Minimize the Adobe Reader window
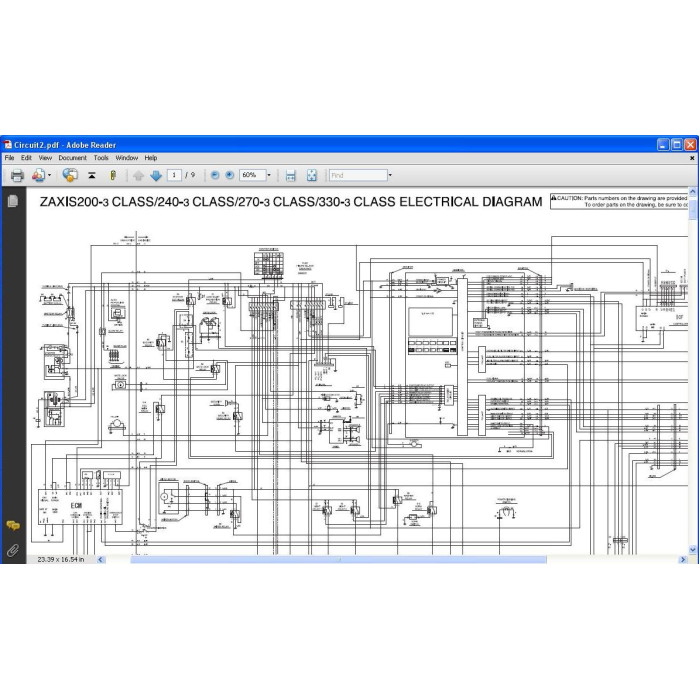Screen dimensions: 700x700 [663, 145]
